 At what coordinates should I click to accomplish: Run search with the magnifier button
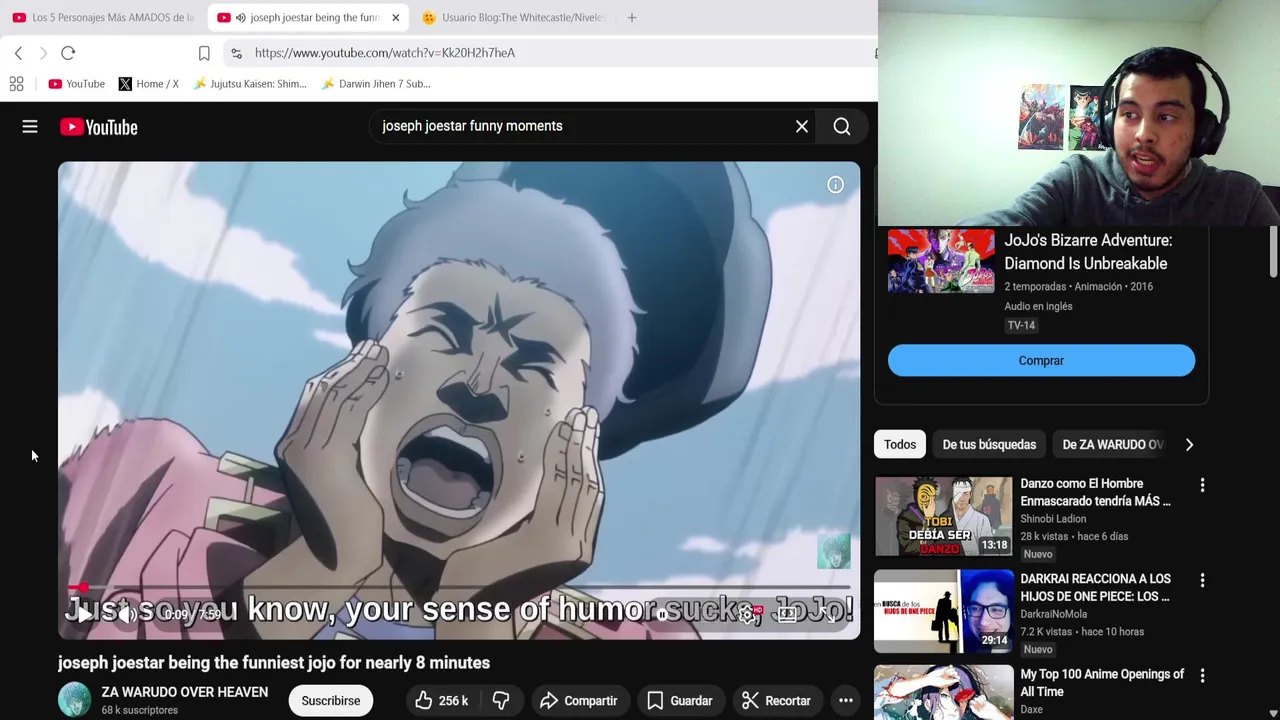[x=842, y=127]
